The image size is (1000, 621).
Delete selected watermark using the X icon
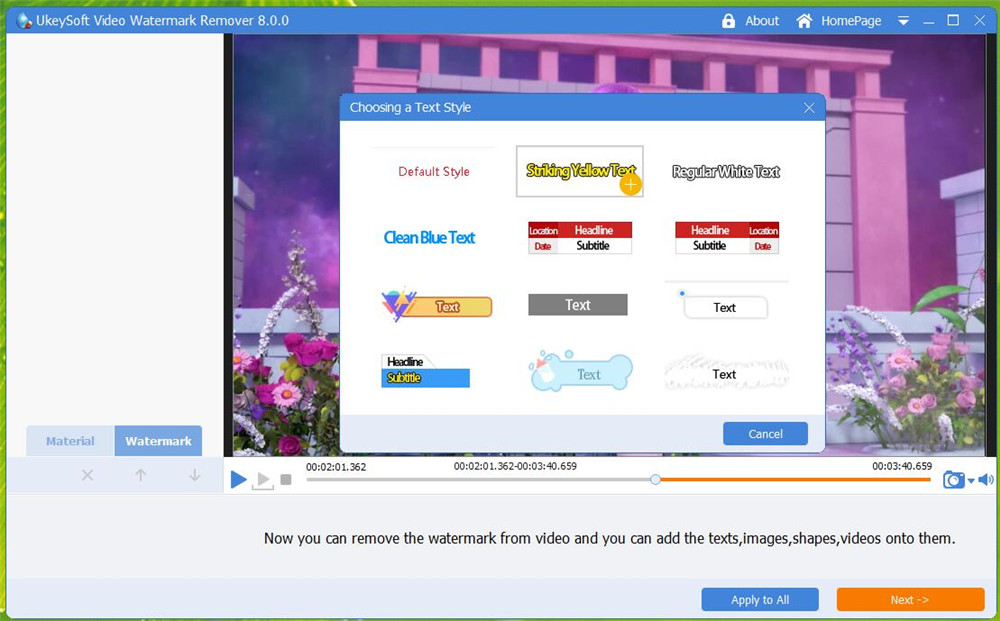pos(87,475)
